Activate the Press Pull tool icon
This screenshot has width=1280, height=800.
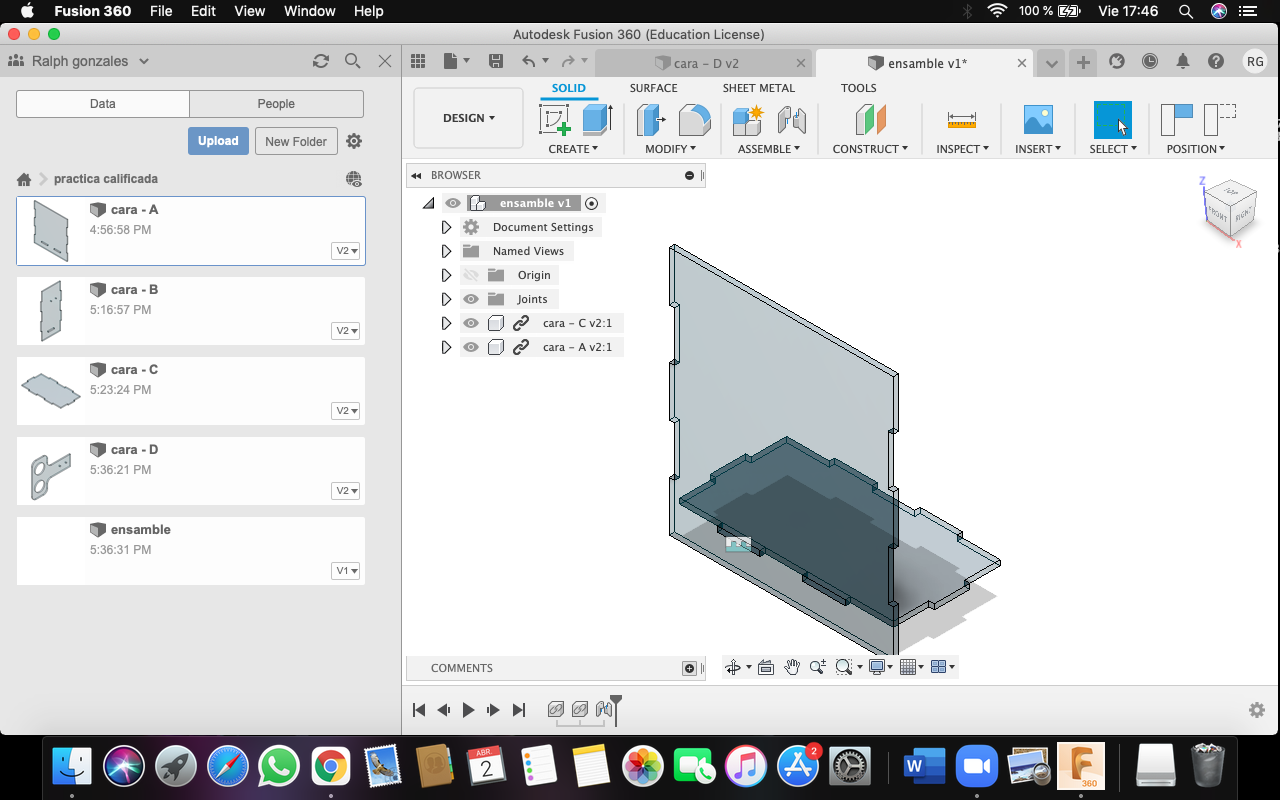[652, 120]
